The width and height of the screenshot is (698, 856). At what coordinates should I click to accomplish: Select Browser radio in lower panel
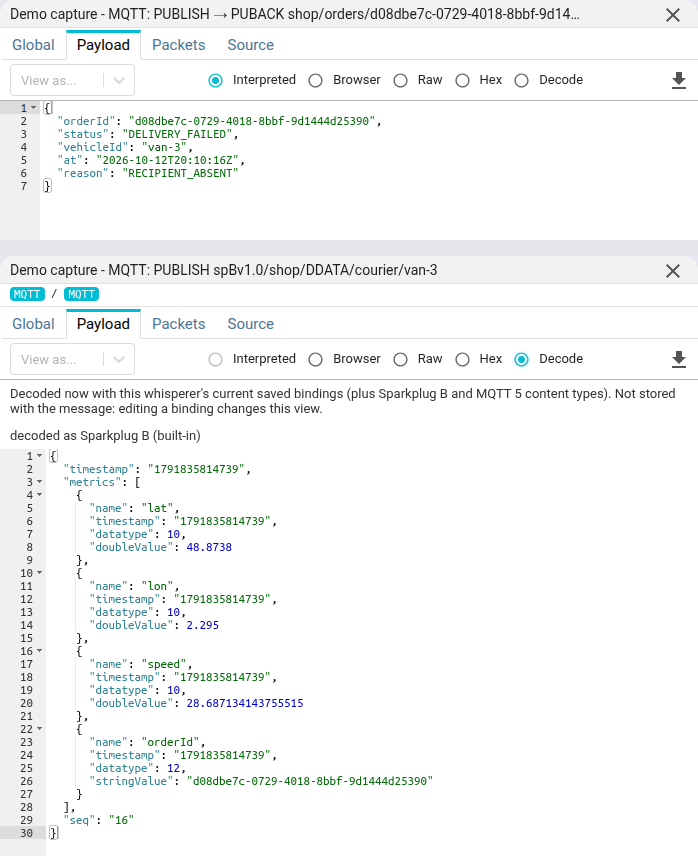coord(315,359)
